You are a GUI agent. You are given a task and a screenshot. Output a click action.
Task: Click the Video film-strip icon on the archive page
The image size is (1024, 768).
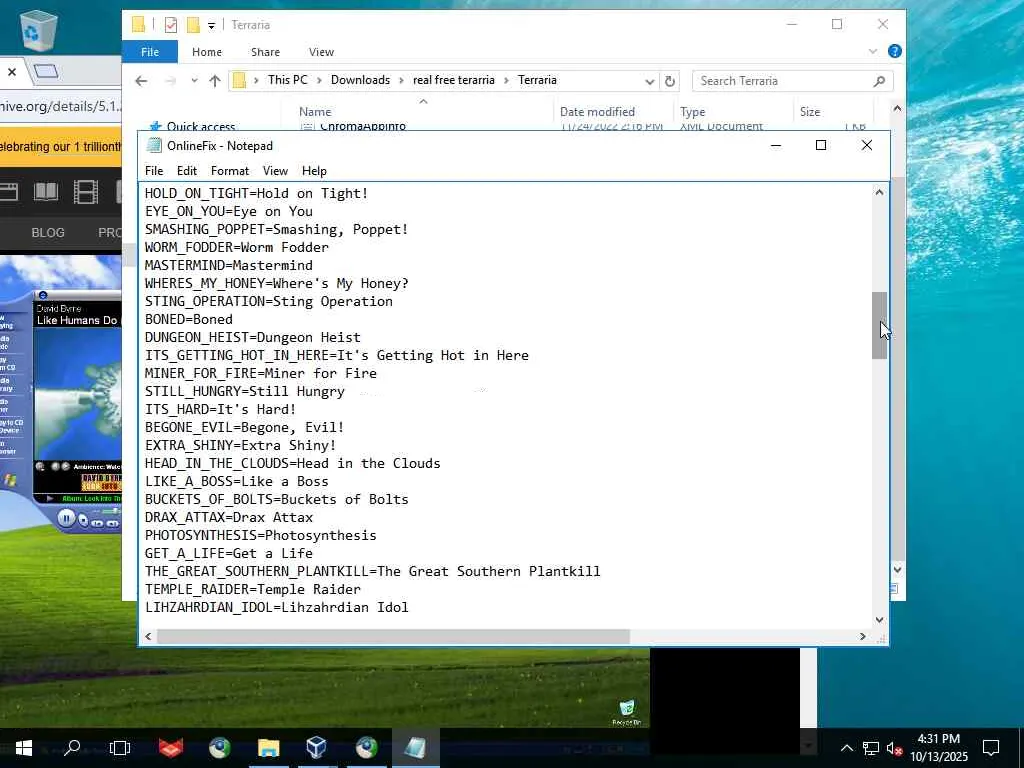[86, 192]
